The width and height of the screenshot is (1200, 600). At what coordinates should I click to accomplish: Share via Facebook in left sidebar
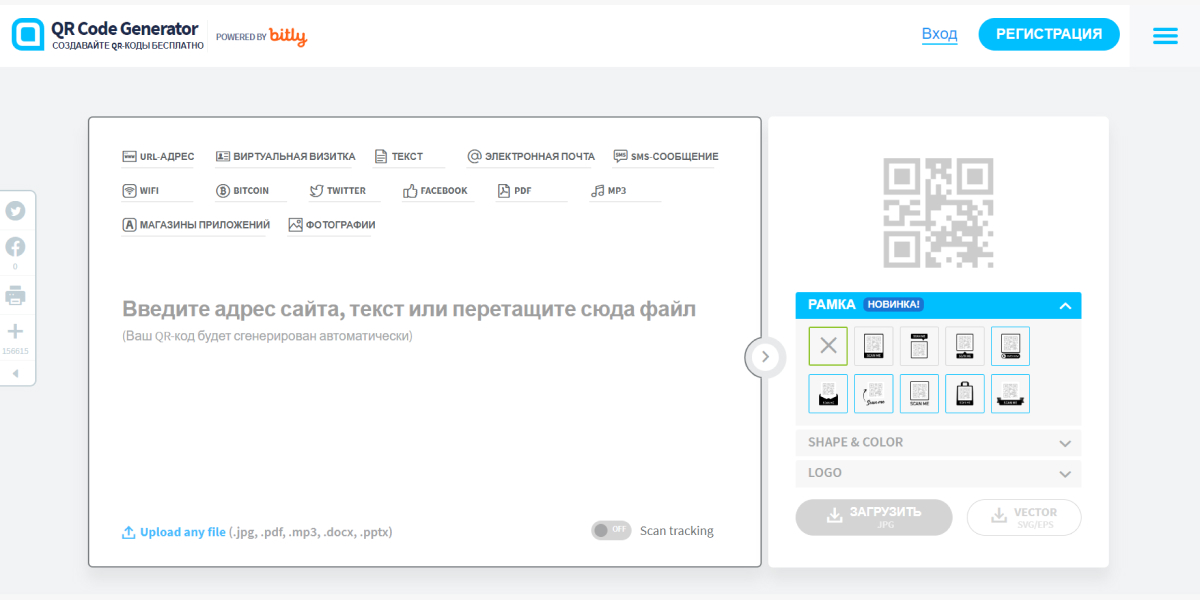coord(16,247)
